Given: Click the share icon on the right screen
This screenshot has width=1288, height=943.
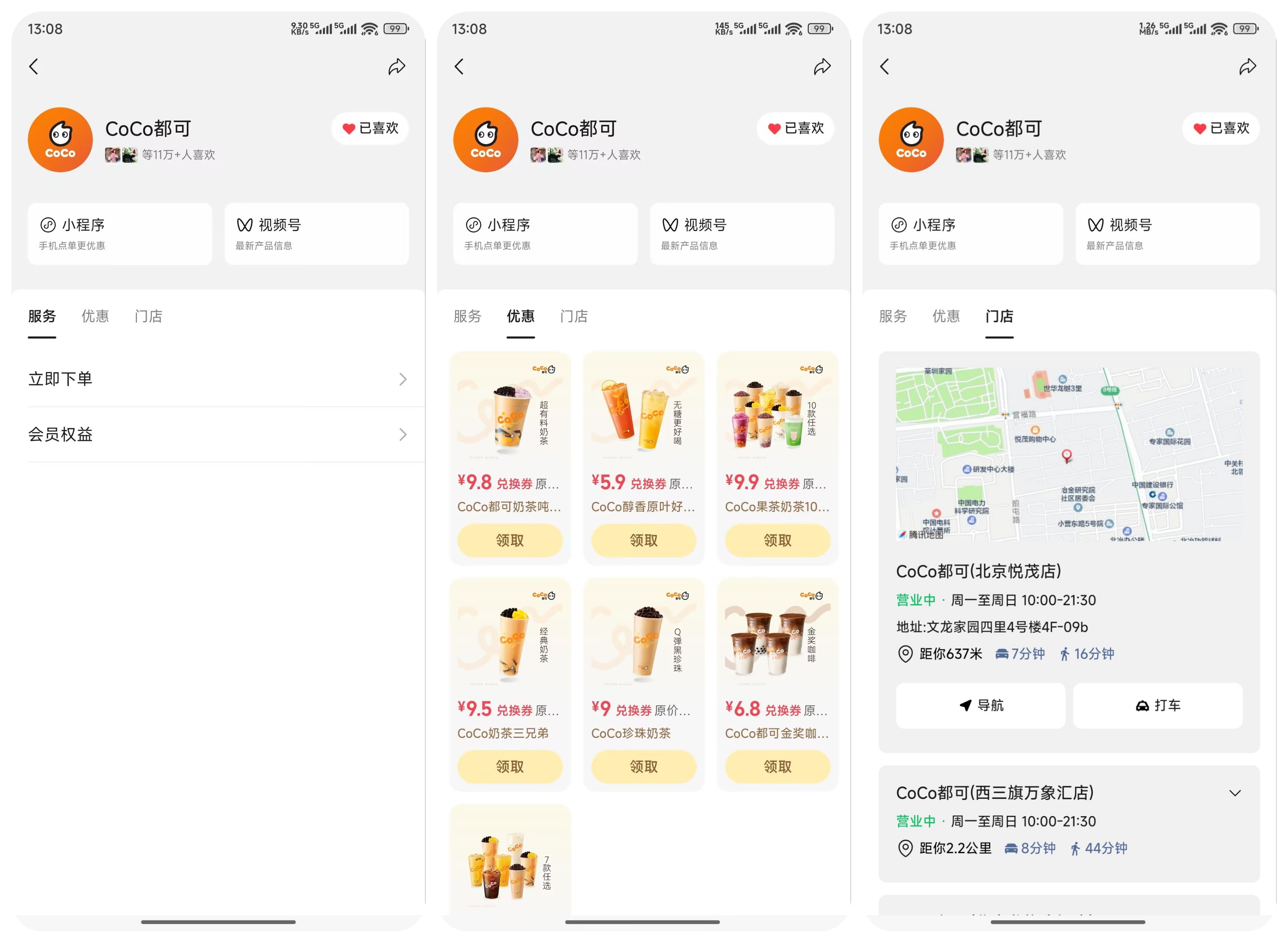Looking at the screenshot, I should pyautogui.click(x=1247, y=67).
